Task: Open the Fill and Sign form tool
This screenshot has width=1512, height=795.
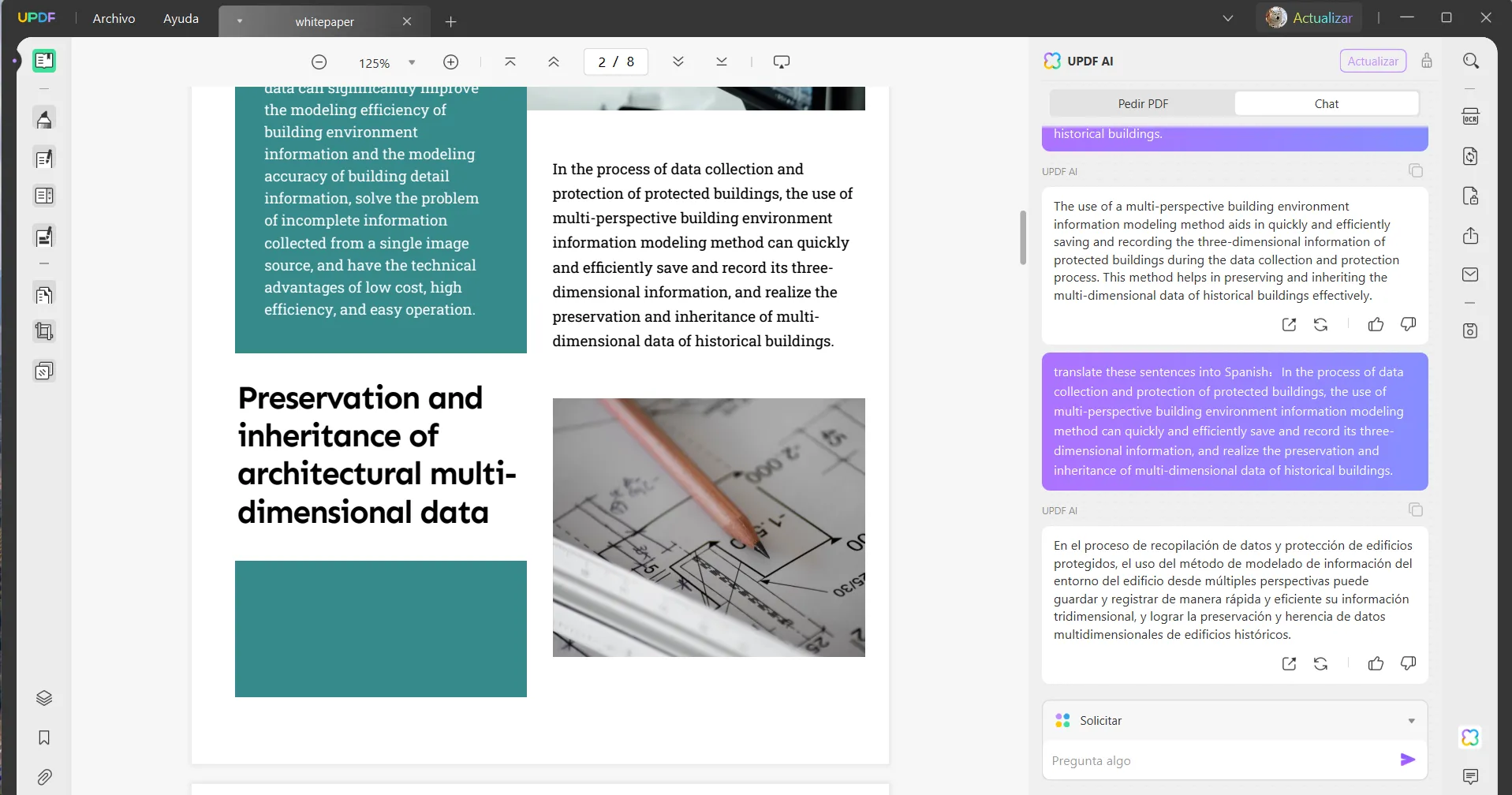Action: pos(44,236)
